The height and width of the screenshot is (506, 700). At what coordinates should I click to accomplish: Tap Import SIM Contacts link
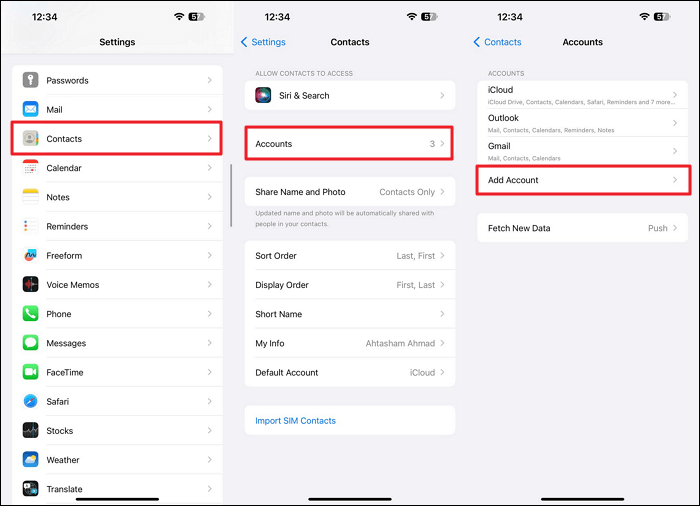point(295,421)
